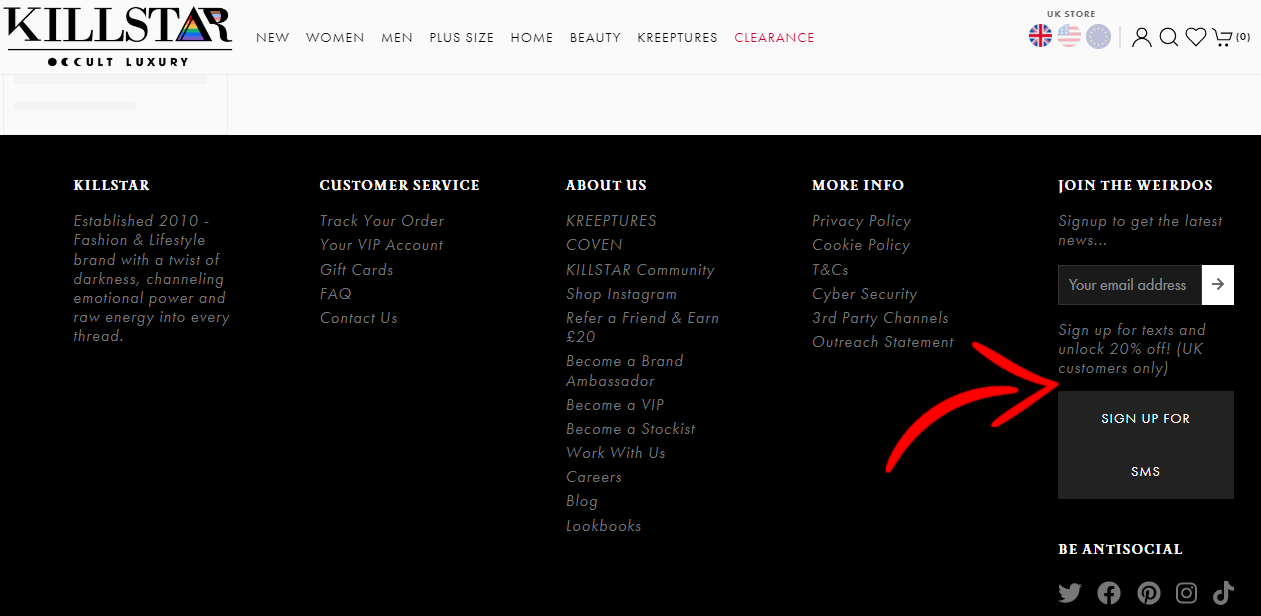Open the 3rd Party Channels link
The width and height of the screenshot is (1261, 616).
(x=880, y=318)
